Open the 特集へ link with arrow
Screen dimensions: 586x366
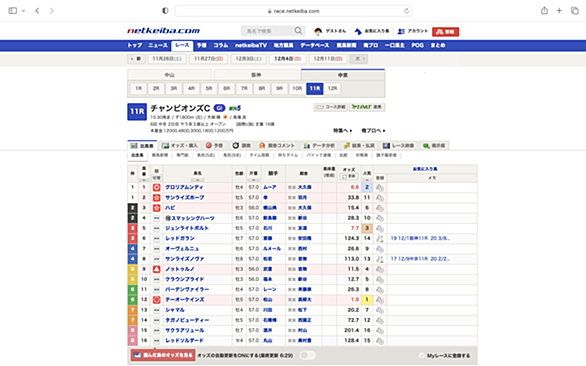pos(343,130)
